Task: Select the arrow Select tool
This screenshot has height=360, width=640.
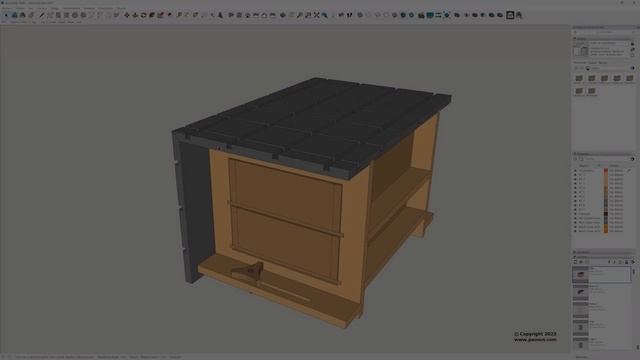Action: click(x=6, y=15)
